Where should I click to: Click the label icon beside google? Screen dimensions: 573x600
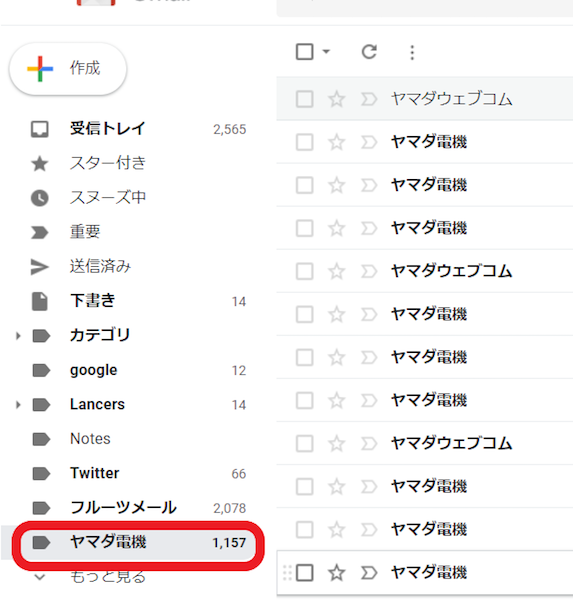[41, 370]
